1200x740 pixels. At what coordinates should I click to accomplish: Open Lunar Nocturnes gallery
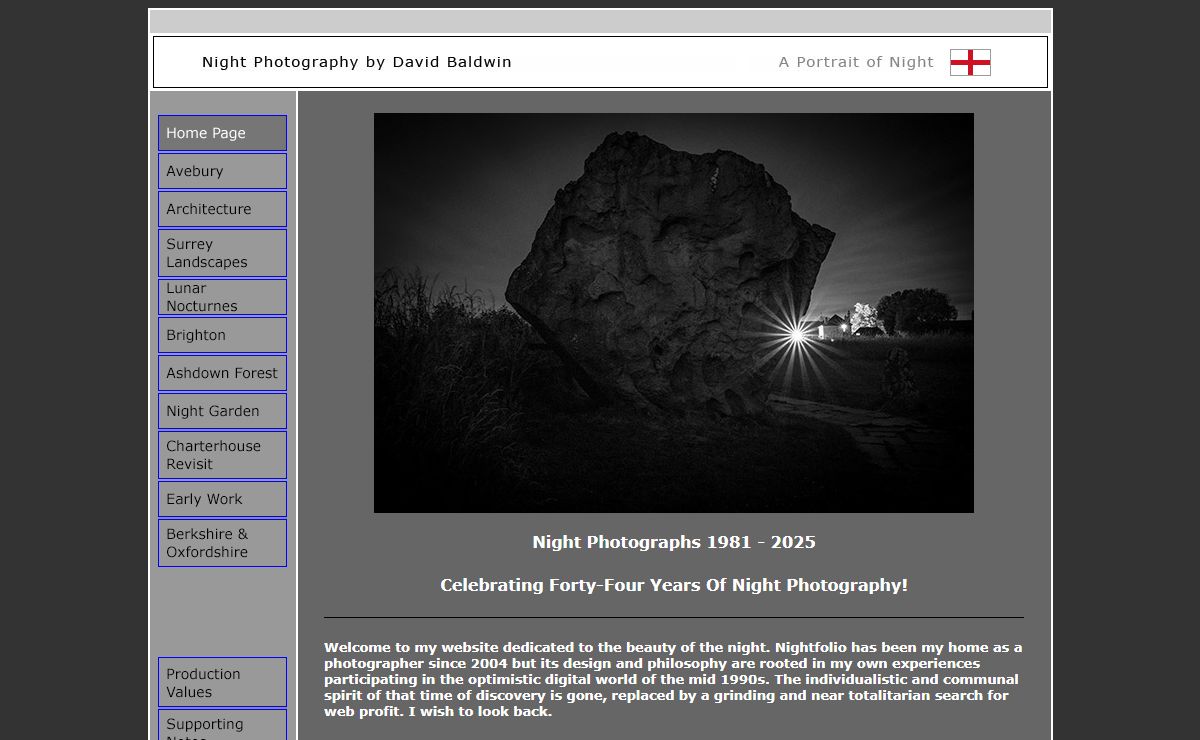pyautogui.click(x=222, y=297)
